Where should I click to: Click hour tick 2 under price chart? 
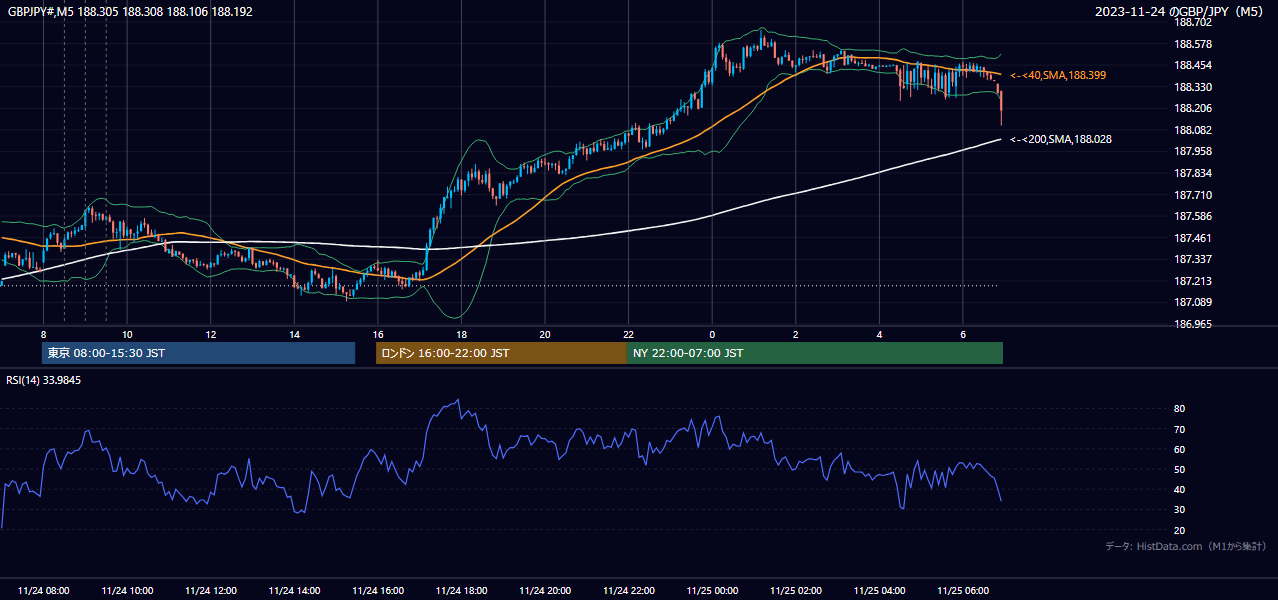(795, 334)
